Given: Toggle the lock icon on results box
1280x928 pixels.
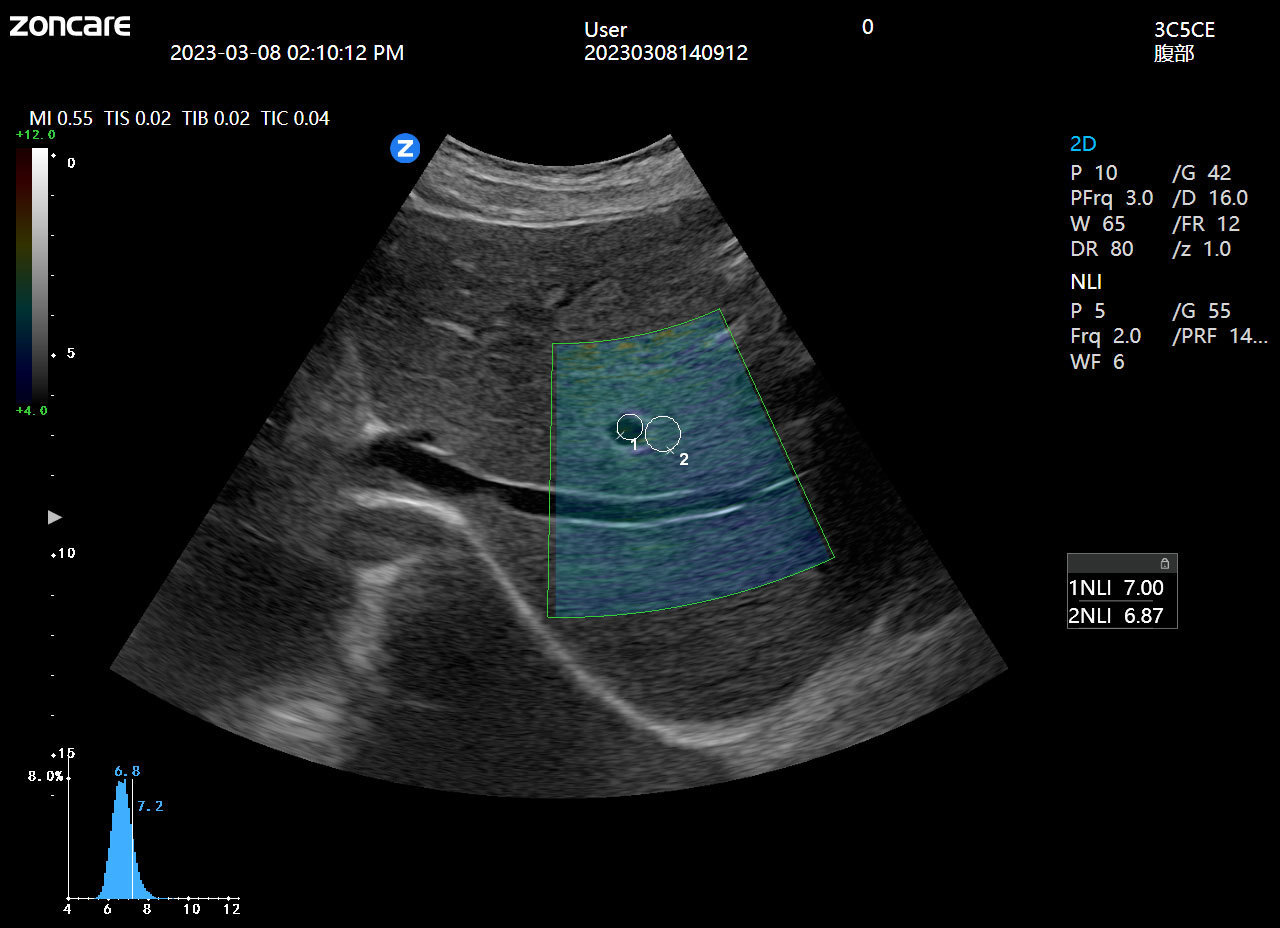Looking at the screenshot, I should tap(1164, 564).
